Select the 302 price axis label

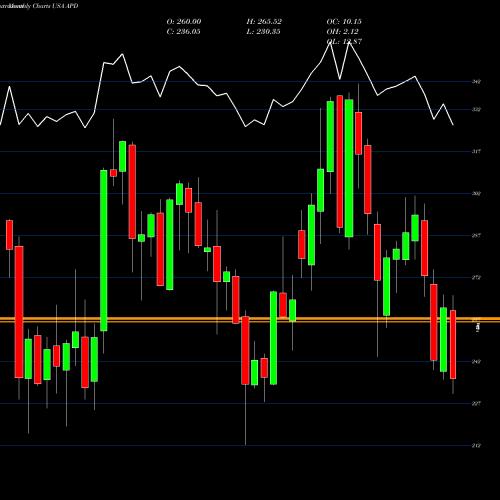coord(476,193)
